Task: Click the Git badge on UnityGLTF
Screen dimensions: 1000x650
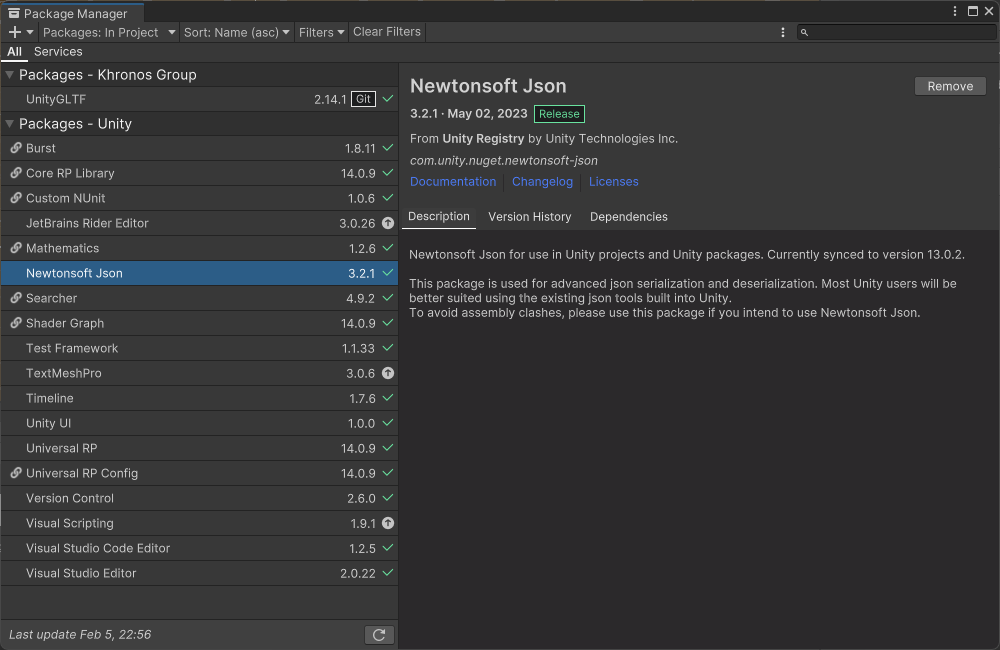Action: coord(364,99)
